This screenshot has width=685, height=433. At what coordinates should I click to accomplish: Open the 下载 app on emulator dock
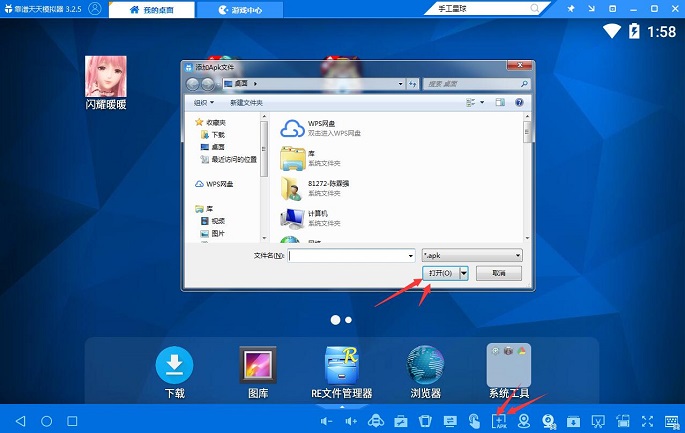174,372
